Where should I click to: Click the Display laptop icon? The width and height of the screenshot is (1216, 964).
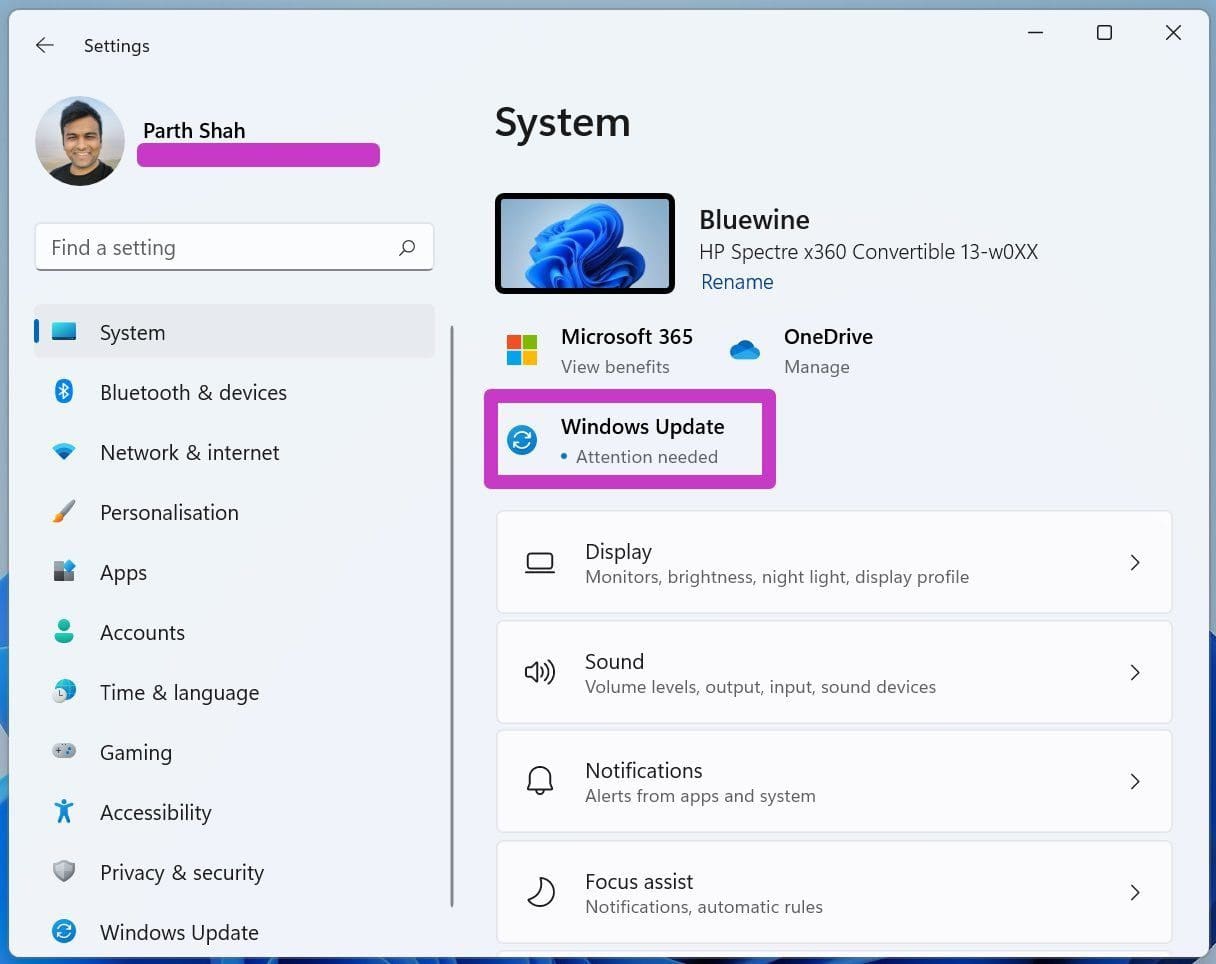pos(540,563)
